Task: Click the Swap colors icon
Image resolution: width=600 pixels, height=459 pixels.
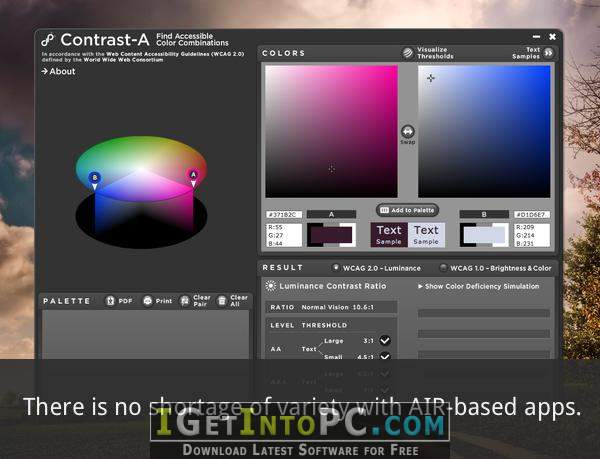Action: pyautogui.click(x=408, y=132)
